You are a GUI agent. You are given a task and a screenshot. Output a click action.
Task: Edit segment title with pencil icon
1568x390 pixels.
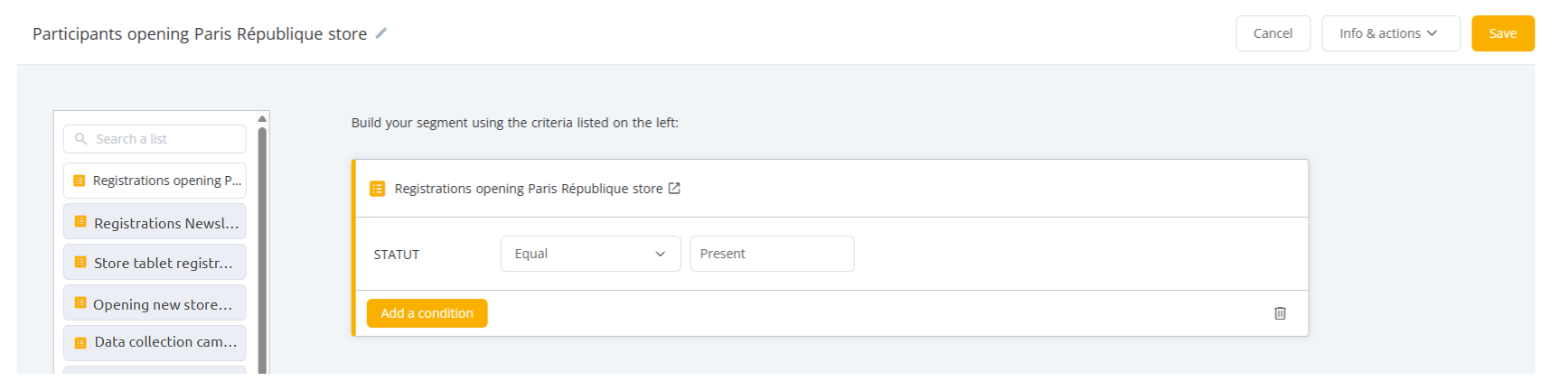[x=381, y=33]
